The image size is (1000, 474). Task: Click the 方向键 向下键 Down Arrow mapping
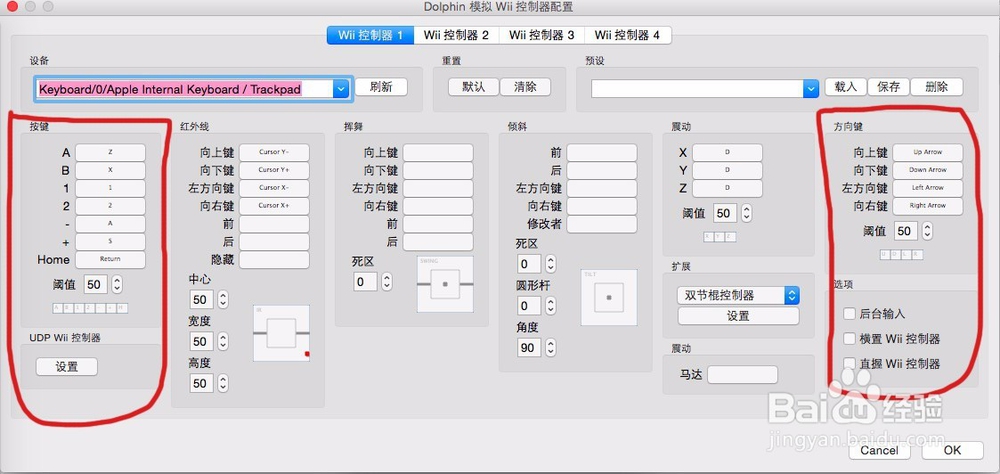click(x=927, y=170)
